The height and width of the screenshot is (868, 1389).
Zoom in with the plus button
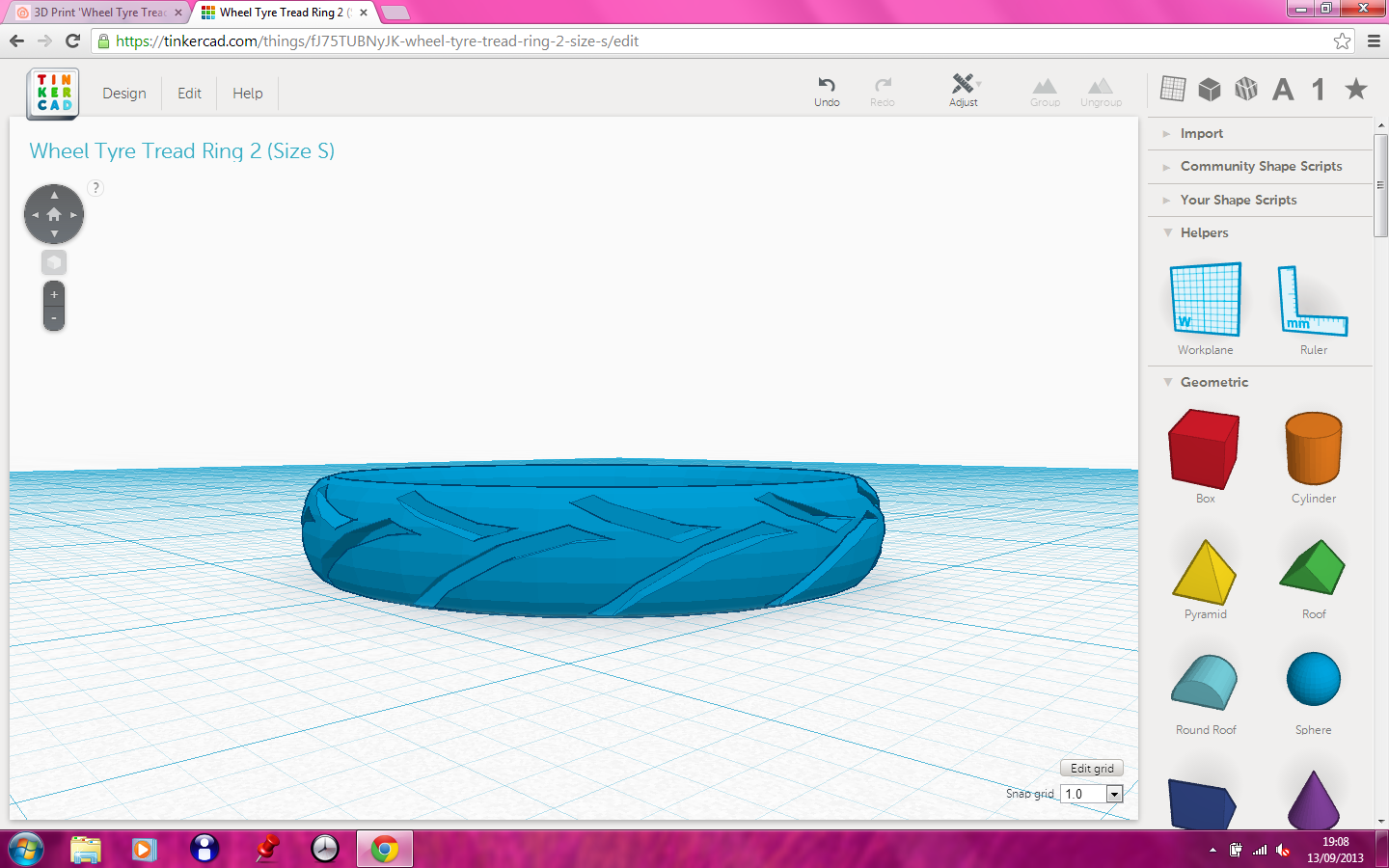tap(54, 295)
